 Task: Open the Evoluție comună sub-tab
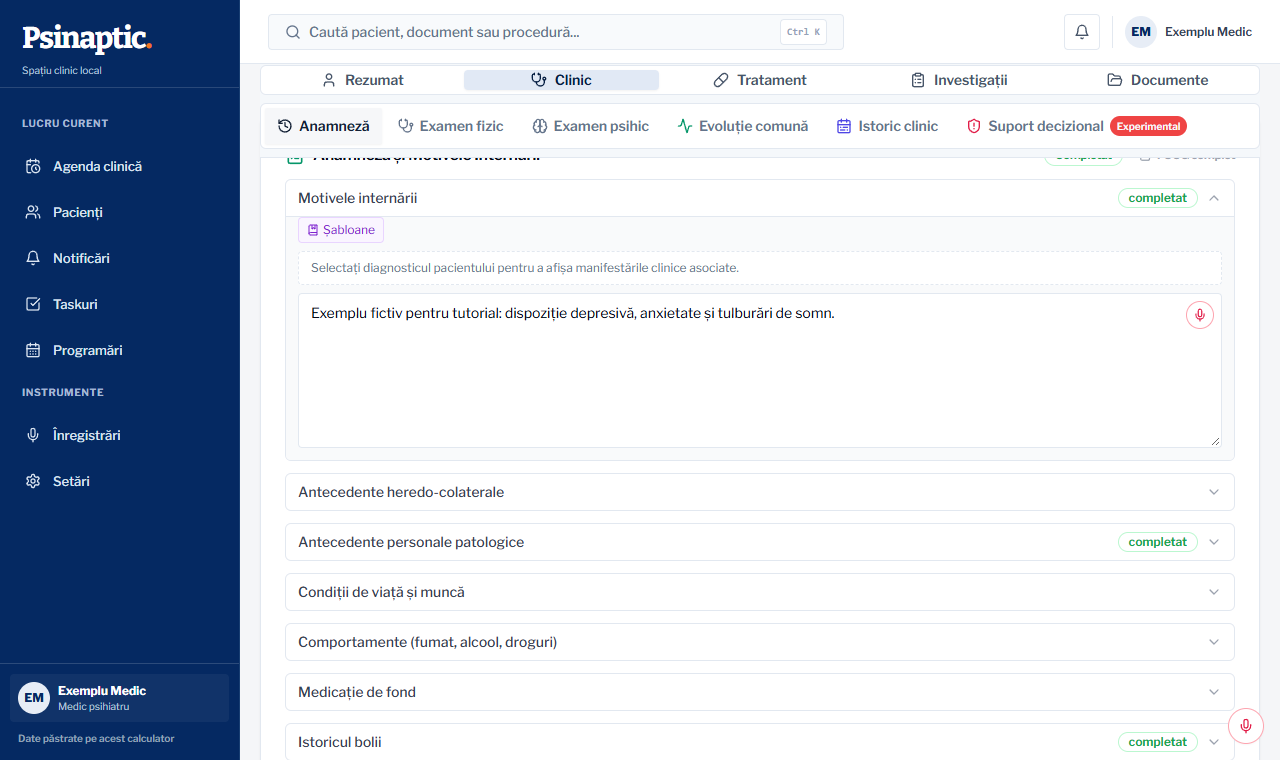pos(743,126)
